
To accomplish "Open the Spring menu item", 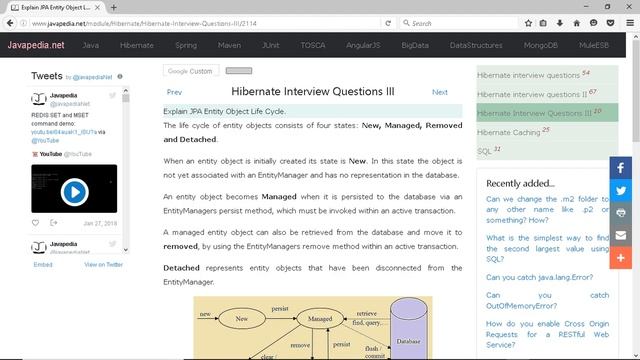I will 186,45.
